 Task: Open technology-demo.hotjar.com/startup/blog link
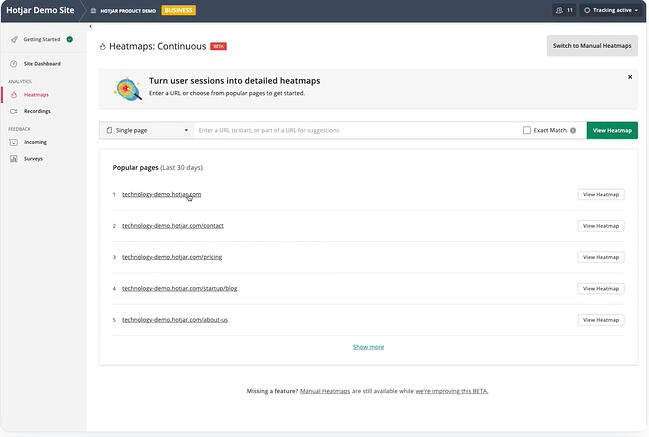click(179, 289)
